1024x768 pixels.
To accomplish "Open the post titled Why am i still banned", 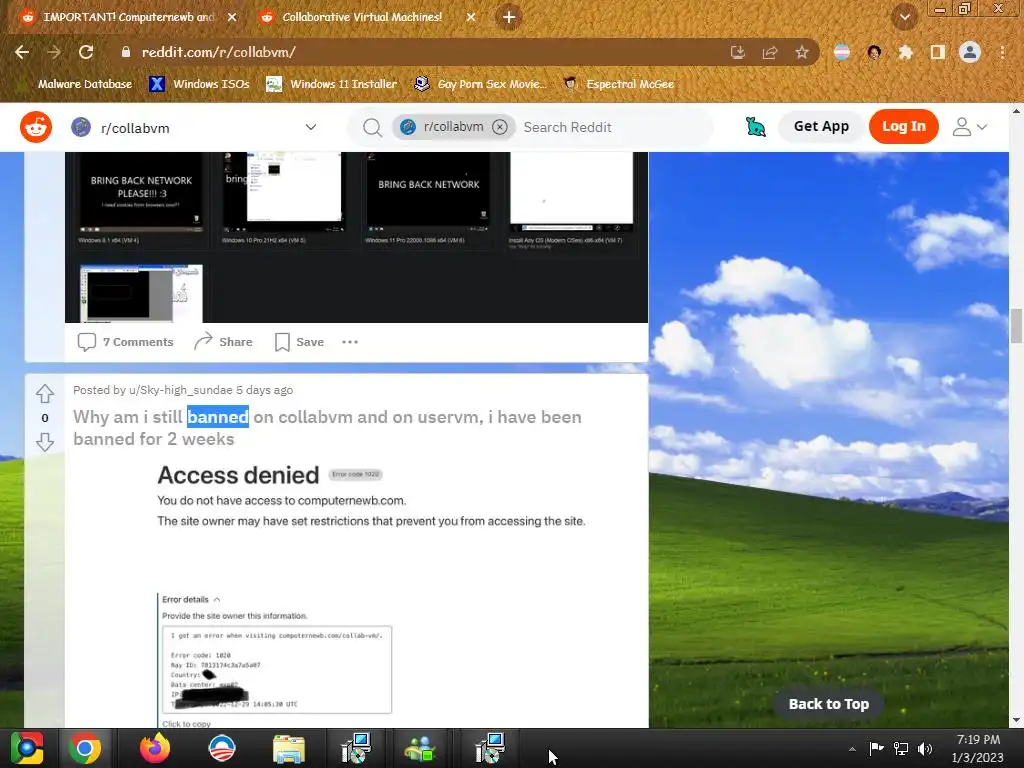I will 327,428.
